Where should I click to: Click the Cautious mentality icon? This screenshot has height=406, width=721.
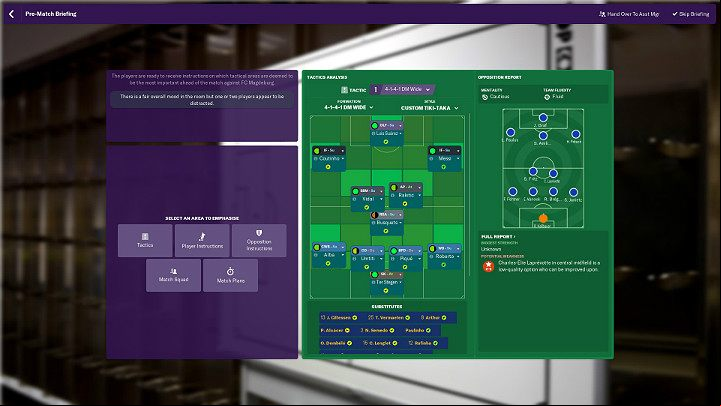485,97
